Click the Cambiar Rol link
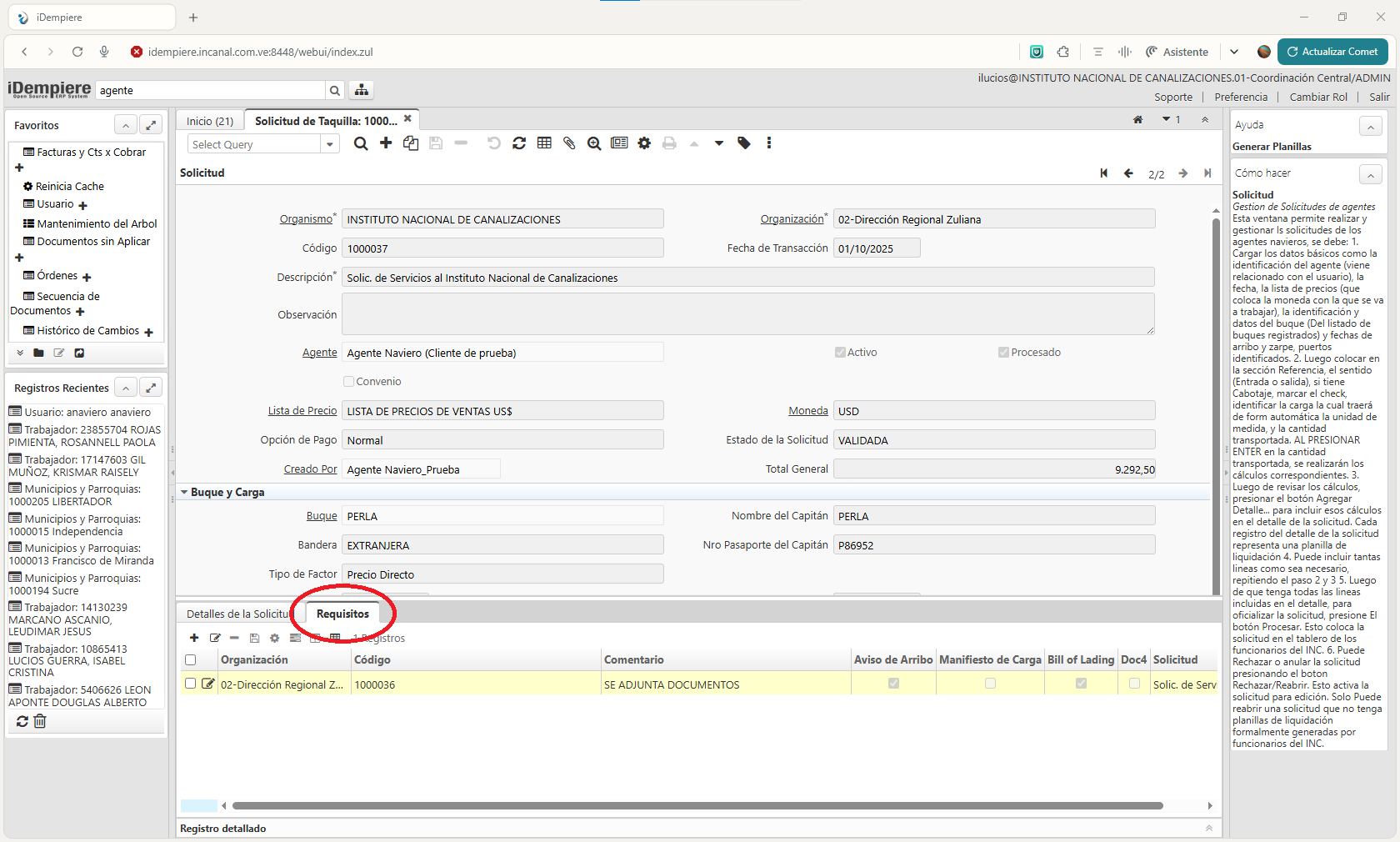Viewport: 1400px width, 842px height. click(1318, 97)
